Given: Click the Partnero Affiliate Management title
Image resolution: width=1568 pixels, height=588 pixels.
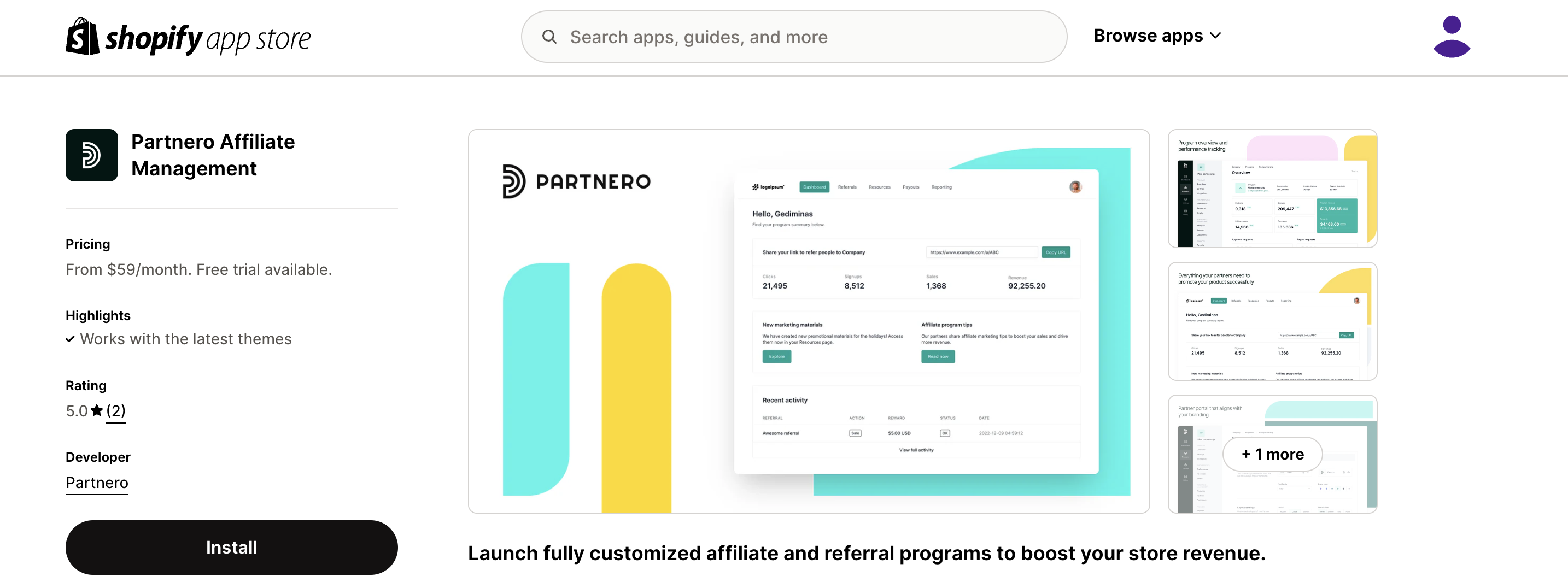Looking at the screenshot, I should tap(213, 155).
